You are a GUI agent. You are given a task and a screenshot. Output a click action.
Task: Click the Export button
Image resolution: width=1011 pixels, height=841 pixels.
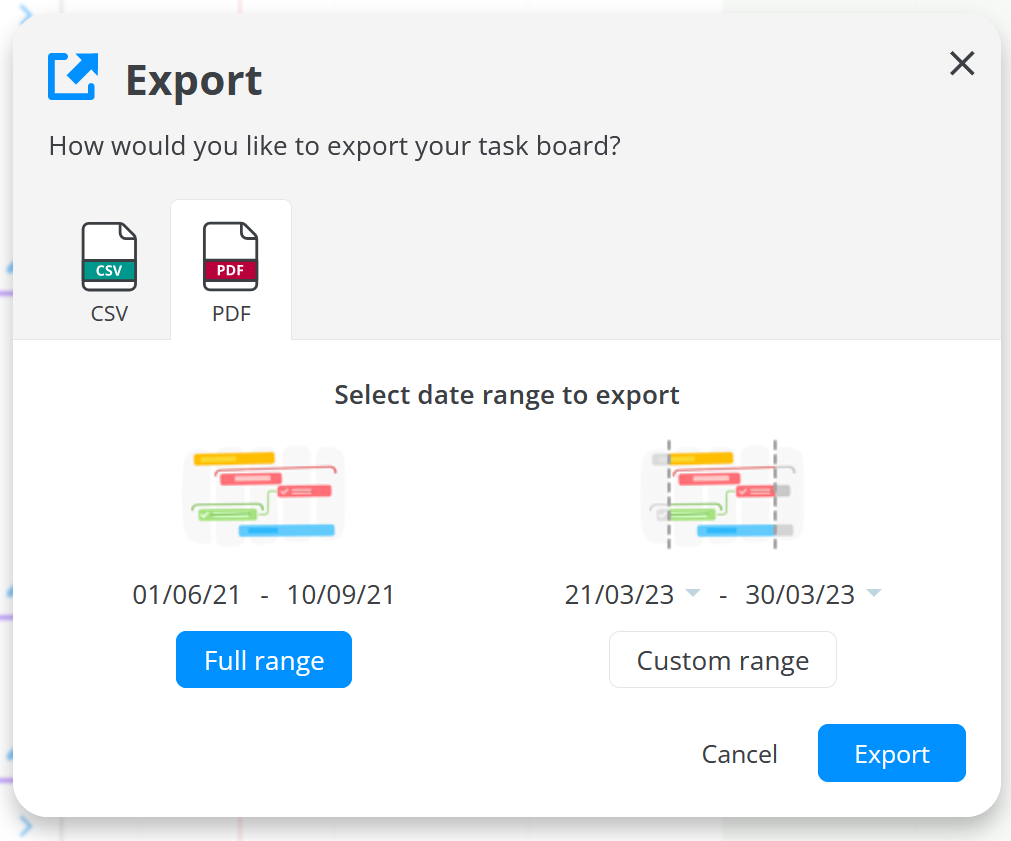891,753
